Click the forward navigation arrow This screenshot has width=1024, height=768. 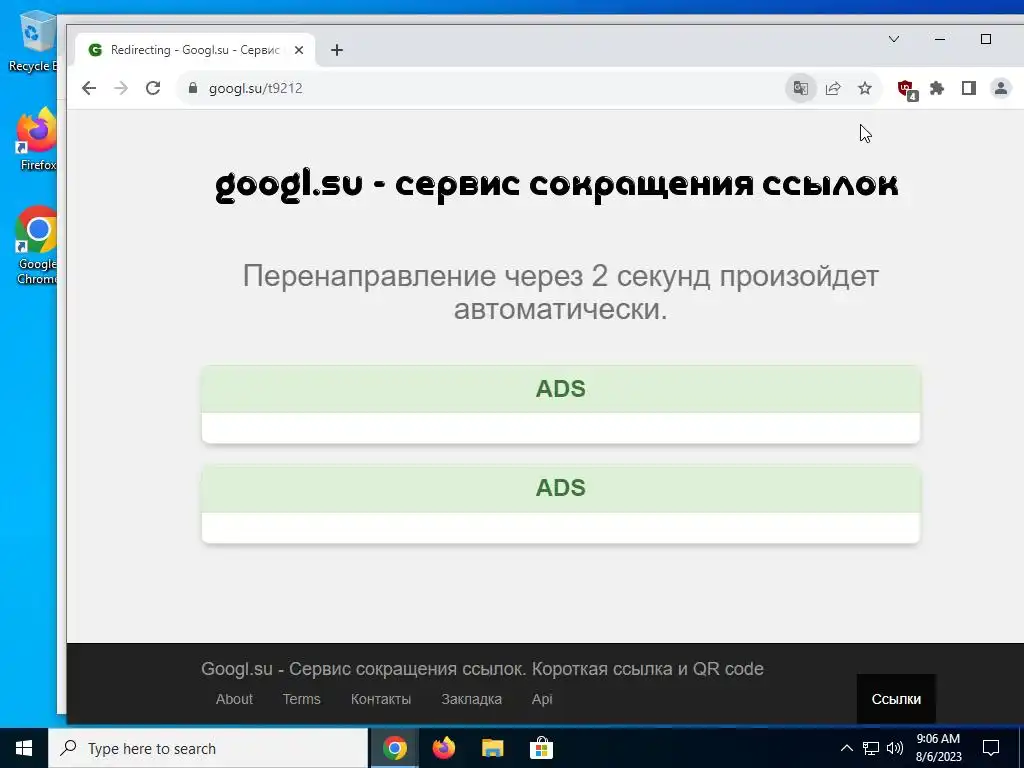121,88
